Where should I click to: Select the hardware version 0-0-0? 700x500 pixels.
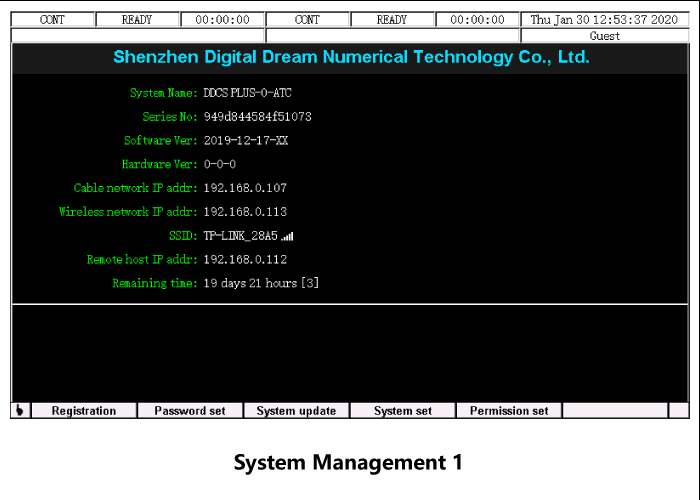click(220, 164)
